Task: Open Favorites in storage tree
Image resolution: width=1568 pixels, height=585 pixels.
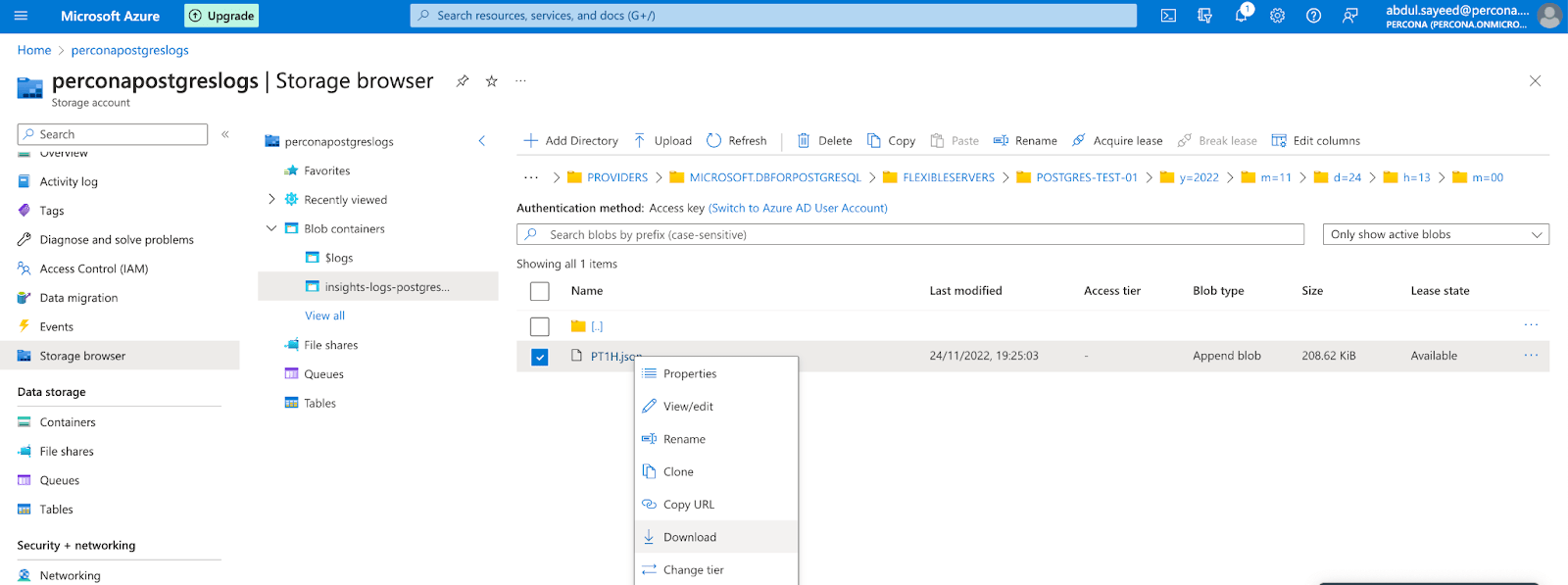Action: 327,171
